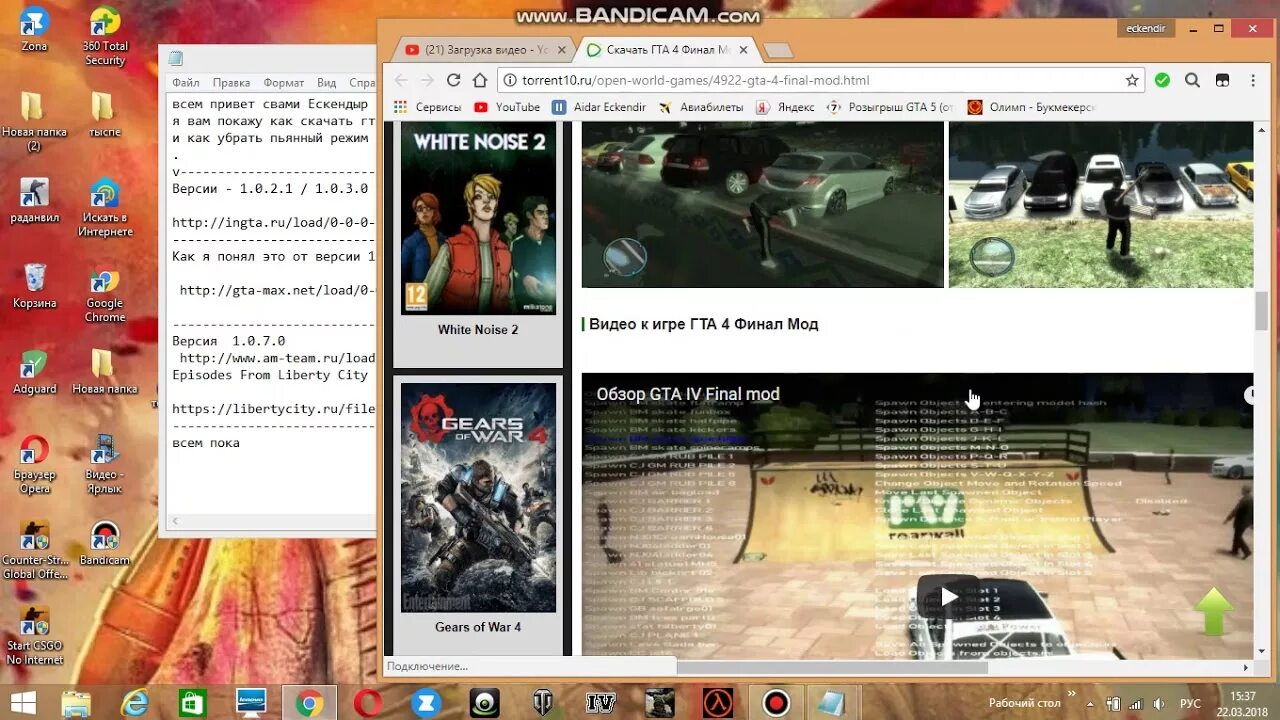Viewport: 1280px width, 720px height.
Task: Open Half-Life lambda taskbar icon
Action: click(x=717, y=703)
